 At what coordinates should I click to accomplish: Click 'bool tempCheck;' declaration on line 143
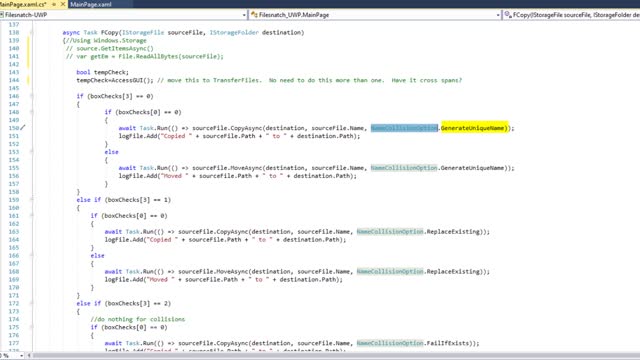coord(102,72)
